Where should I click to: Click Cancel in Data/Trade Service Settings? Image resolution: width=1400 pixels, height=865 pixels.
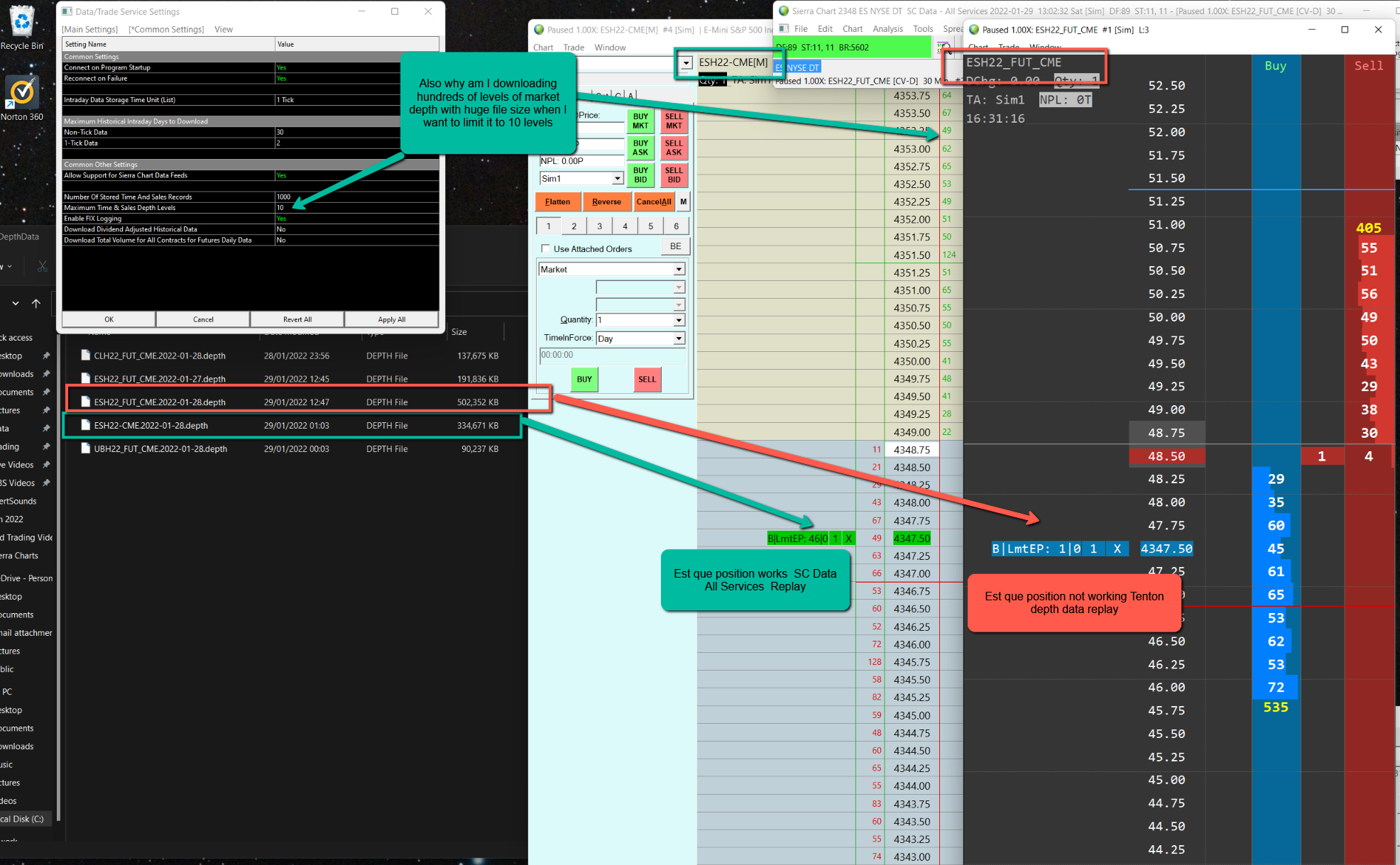[x=203, y=319]
